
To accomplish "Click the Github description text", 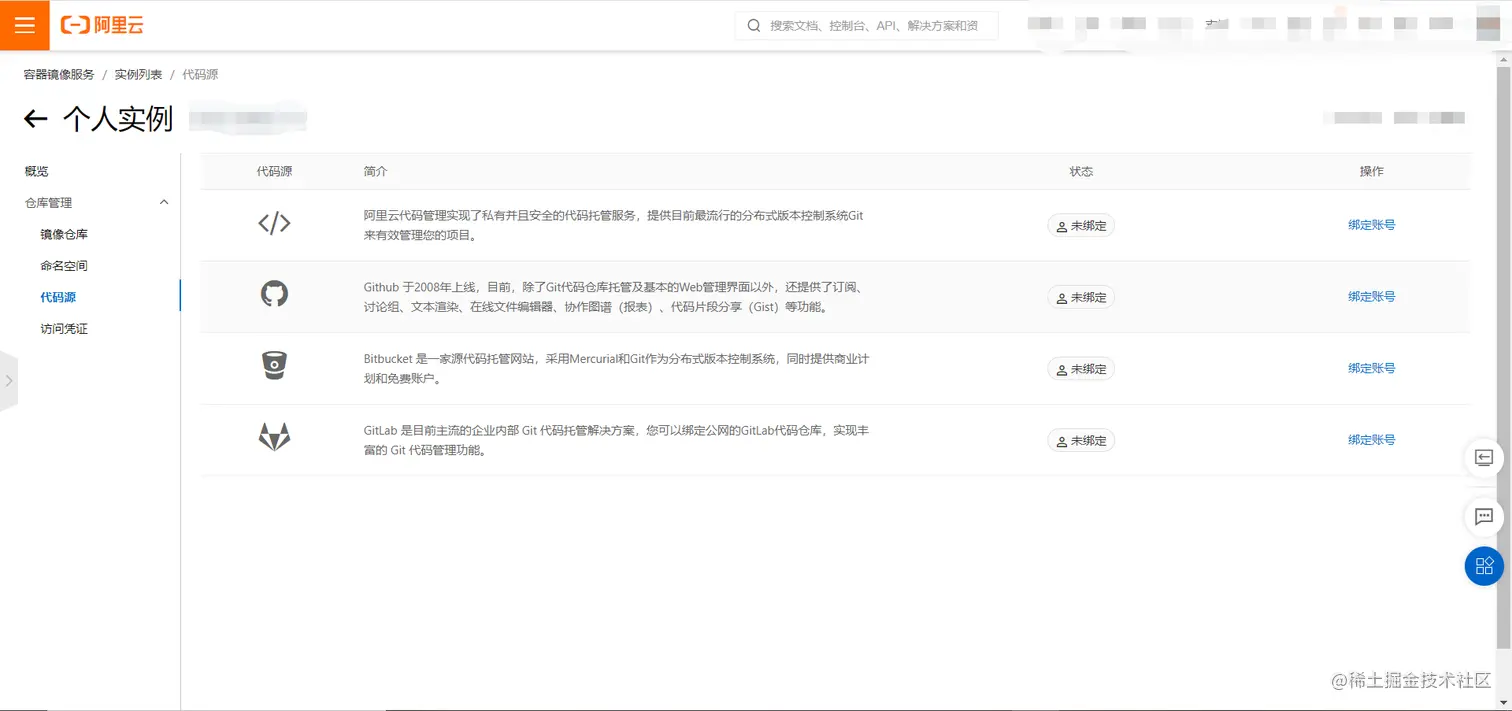I will click(613, 297).
